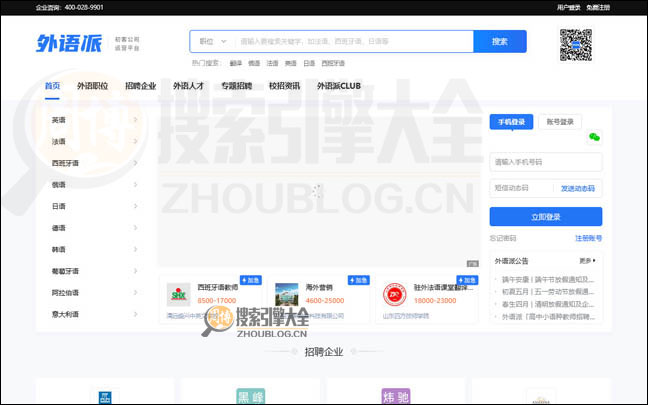Image resolution: width=648 pixels, height=405 pixels.
Task: Click the green WeChat login icon
Action: click(594, 137)
